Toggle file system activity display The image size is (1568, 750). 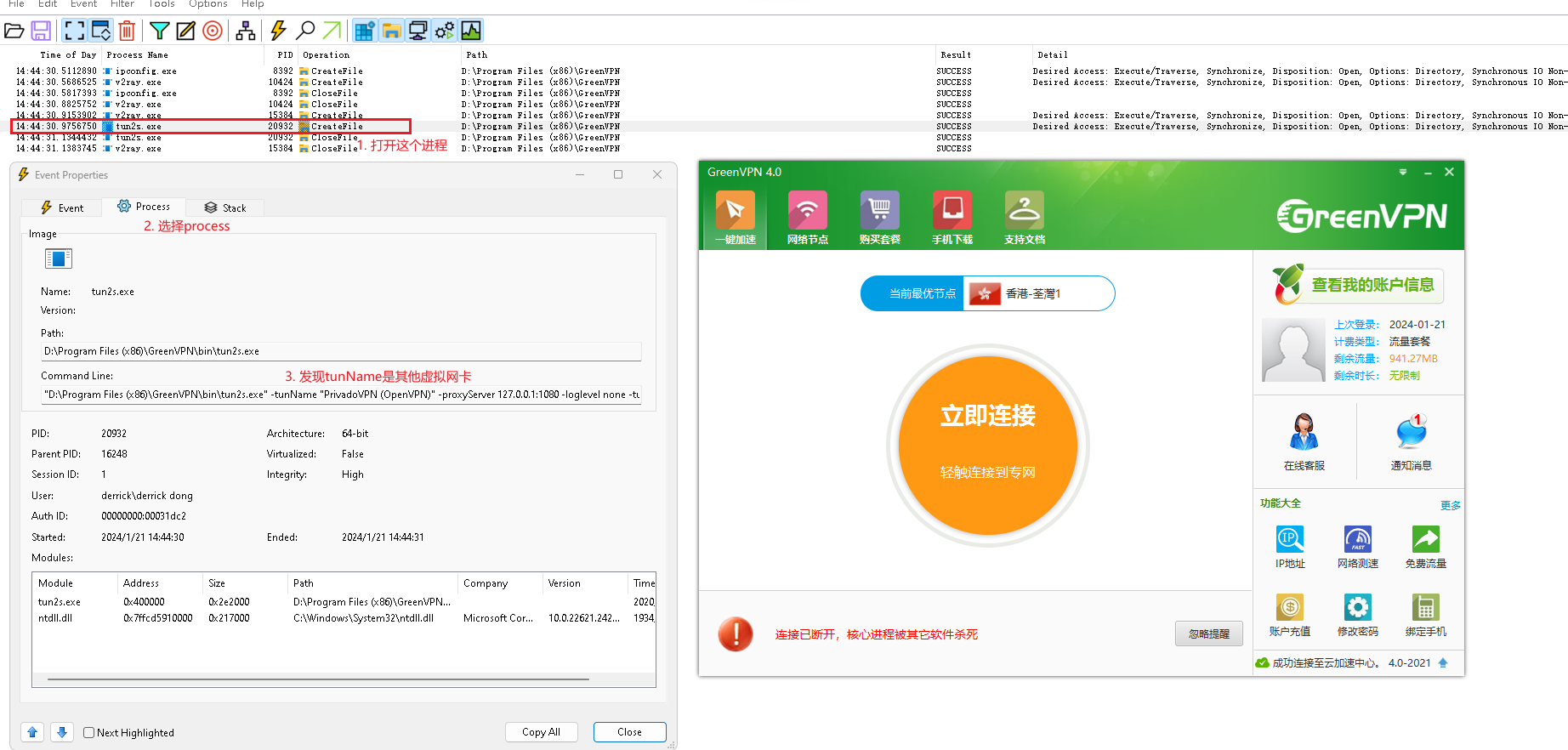pyautogui.click(x=391, y=31)
